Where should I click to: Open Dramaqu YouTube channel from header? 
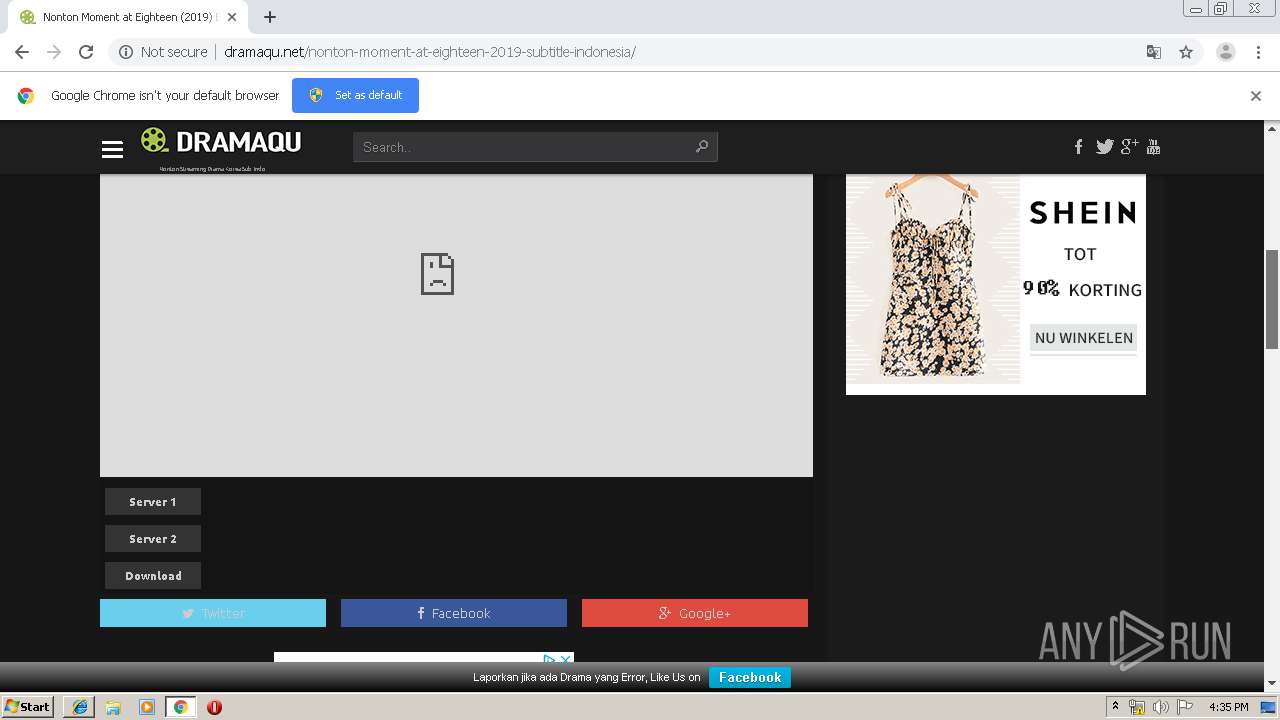(x=1153, y=147)
